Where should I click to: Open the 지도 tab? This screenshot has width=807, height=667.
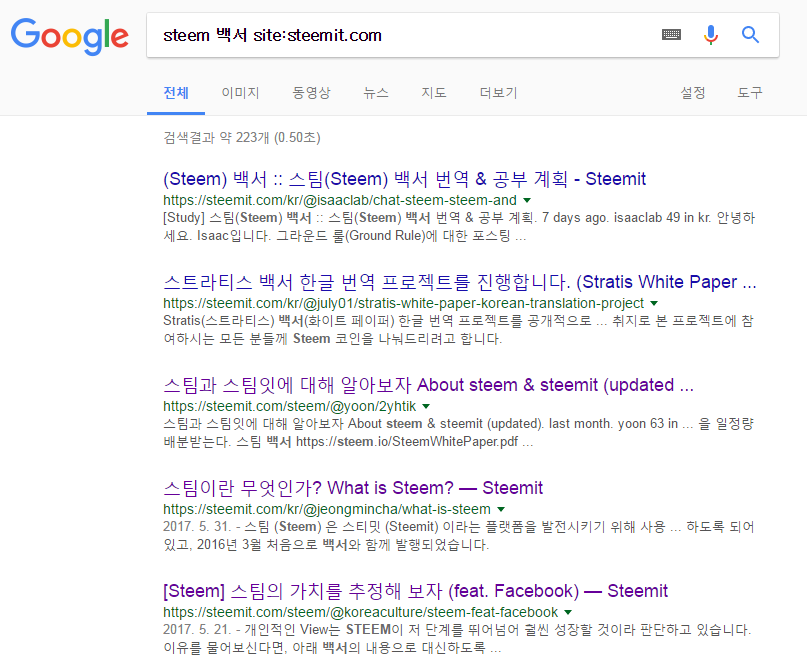click(x=434, y=93)
